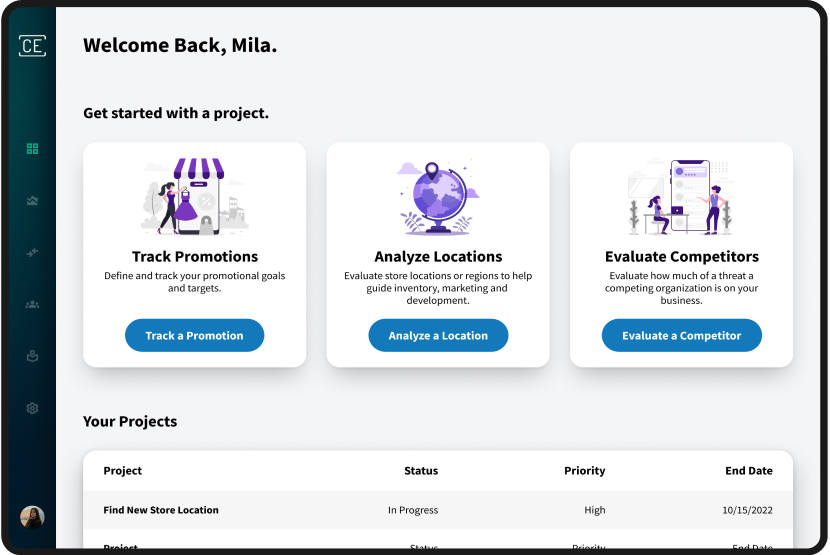830x555 pixels.
Task: Open Mila's profile avatar
Action: 32,517
